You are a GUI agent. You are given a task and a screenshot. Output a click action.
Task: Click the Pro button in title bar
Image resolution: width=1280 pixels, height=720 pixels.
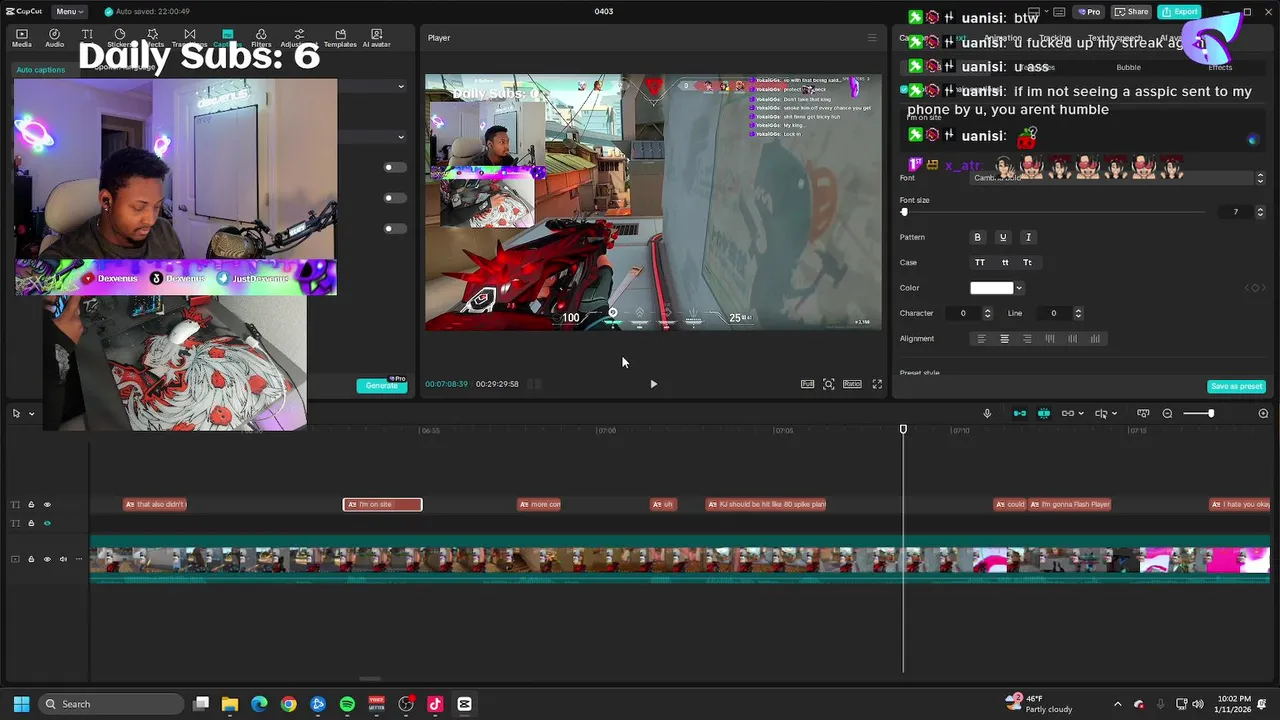click(x=1089, y=11)
